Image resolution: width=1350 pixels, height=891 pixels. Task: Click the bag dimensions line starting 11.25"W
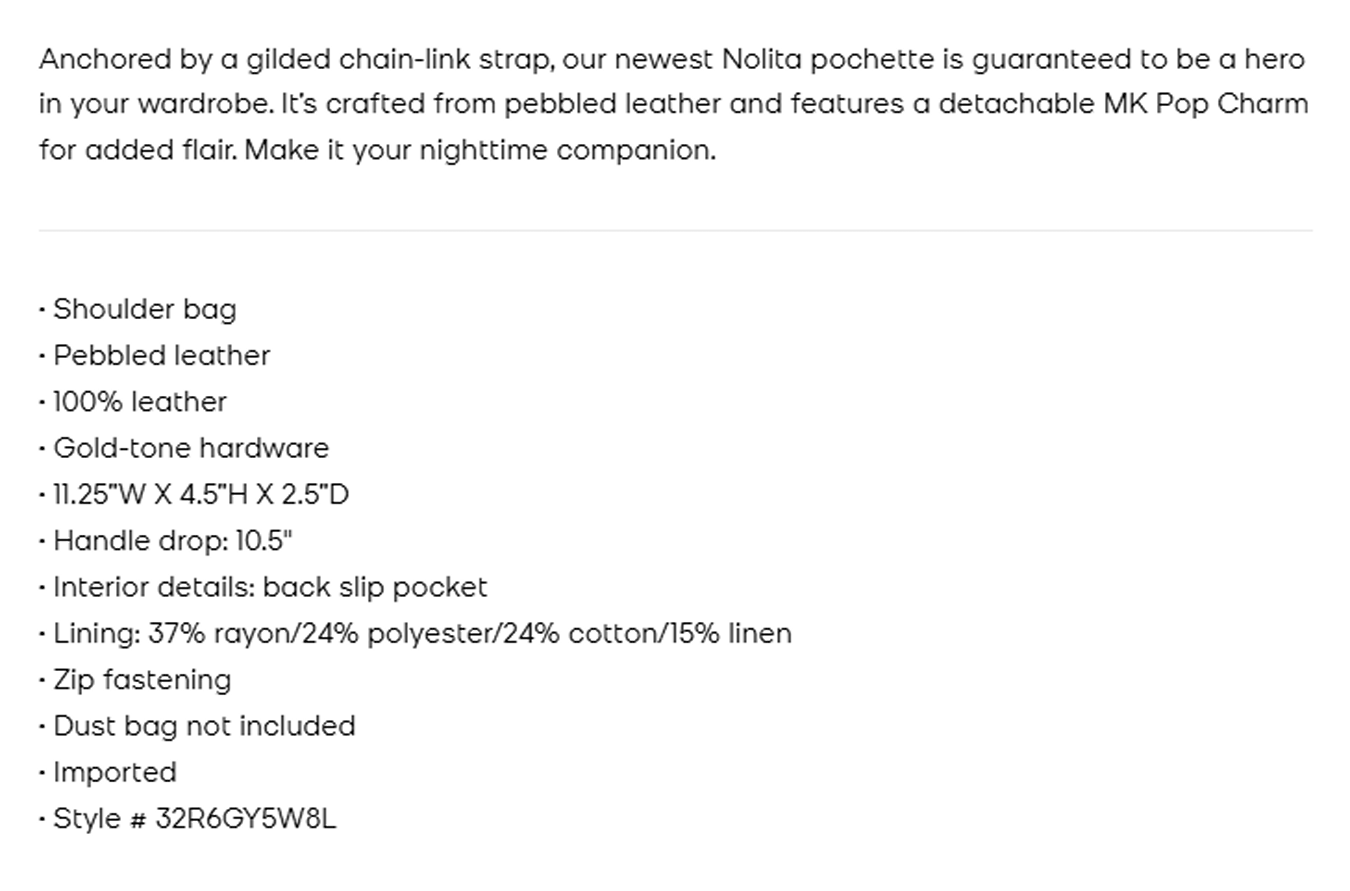200,495
